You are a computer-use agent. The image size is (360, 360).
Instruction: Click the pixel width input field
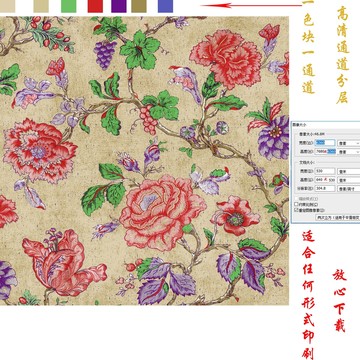[325, 143]
